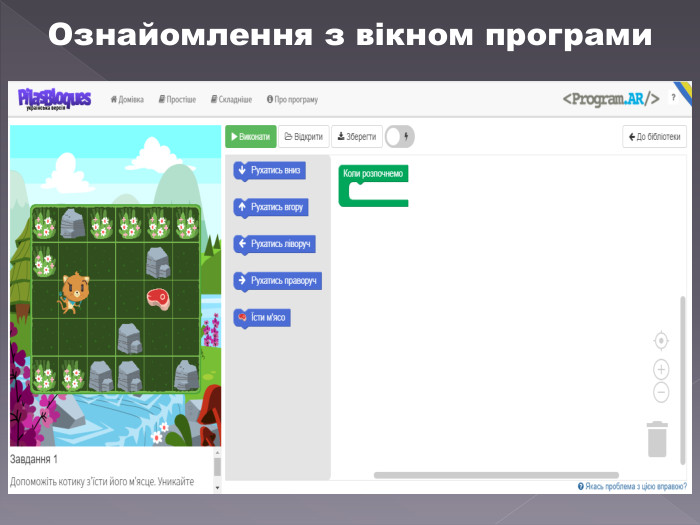Select the Рухатись вгору block

point(271,208)
